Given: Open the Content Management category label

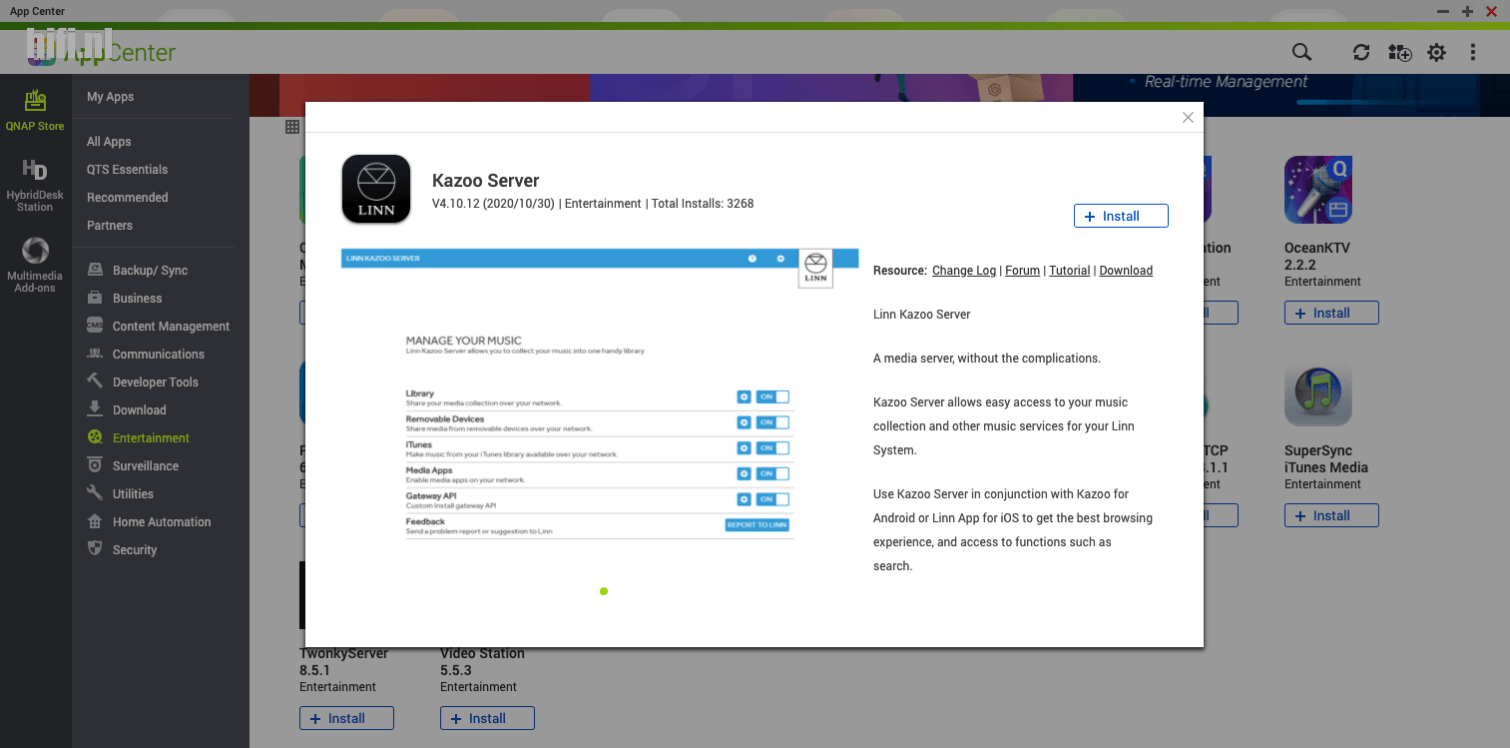Looking at the screenshot, I should pos(171,326).
